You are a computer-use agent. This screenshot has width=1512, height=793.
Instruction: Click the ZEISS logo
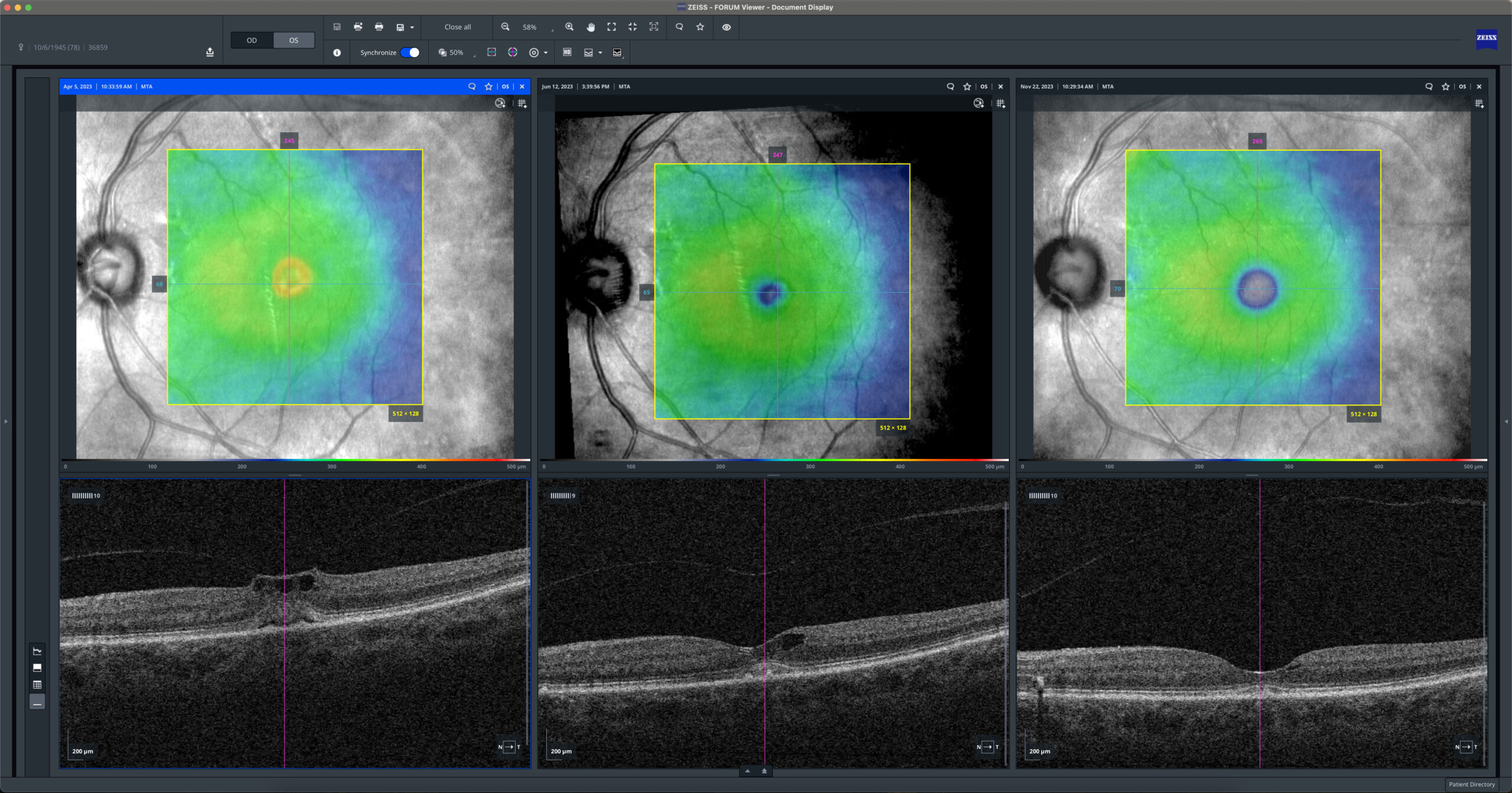point(1487,38)
